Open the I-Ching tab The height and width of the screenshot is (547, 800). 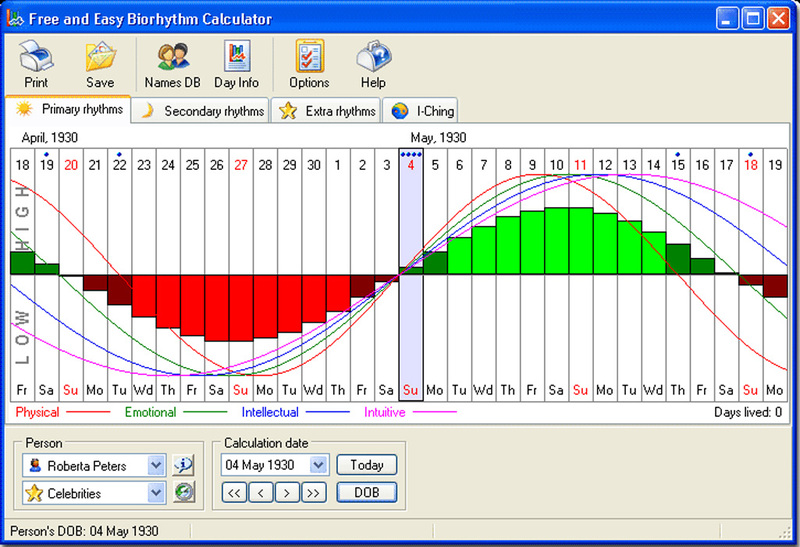click(420, 111)
